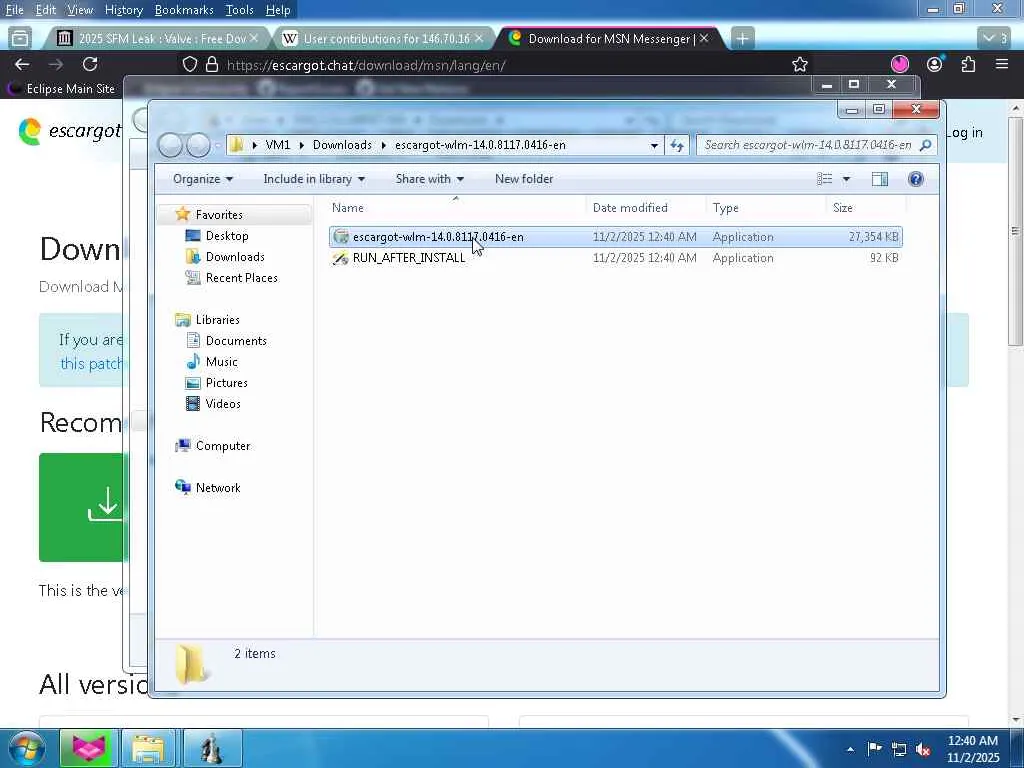Viewport: 1024px width, 768px height.
Task: Open Downloads in the navigation pane
Action: [235, 257]
